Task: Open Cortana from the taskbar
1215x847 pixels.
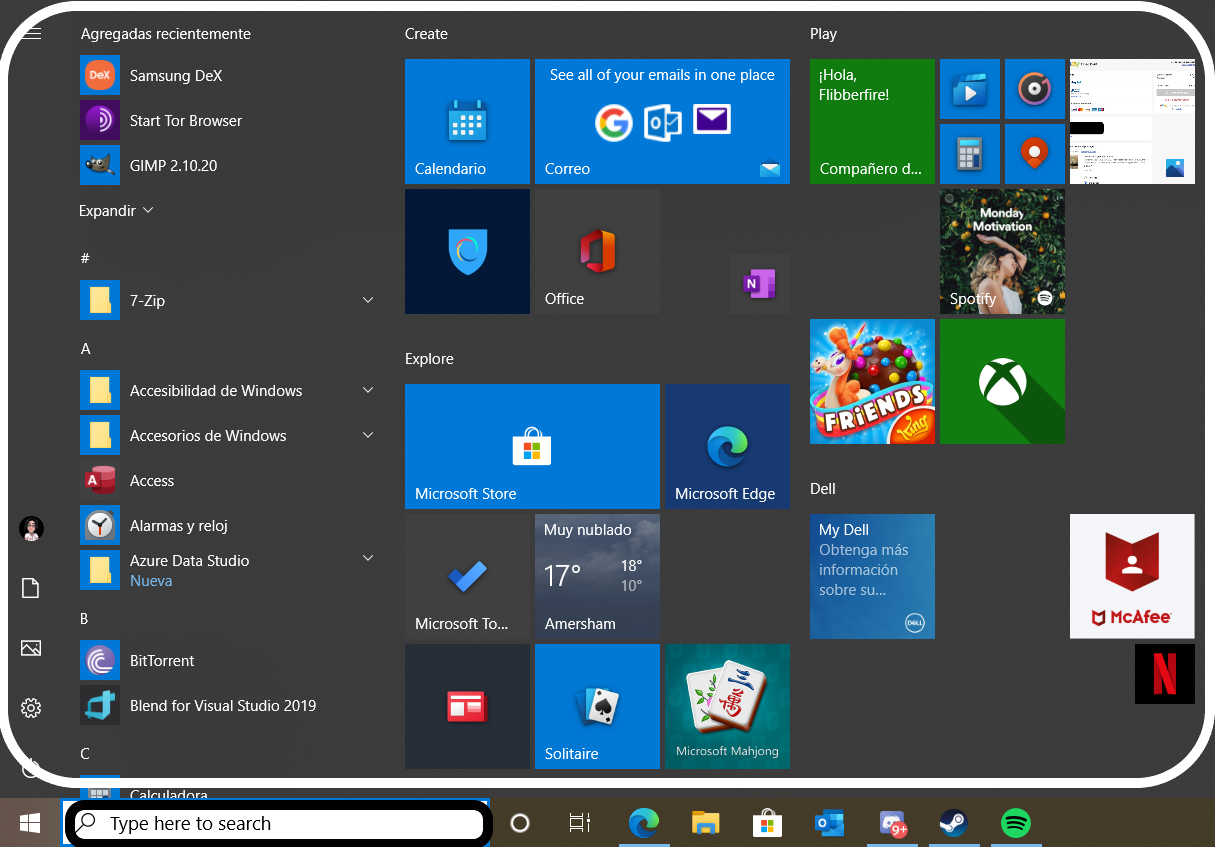Action: [519, 823]
